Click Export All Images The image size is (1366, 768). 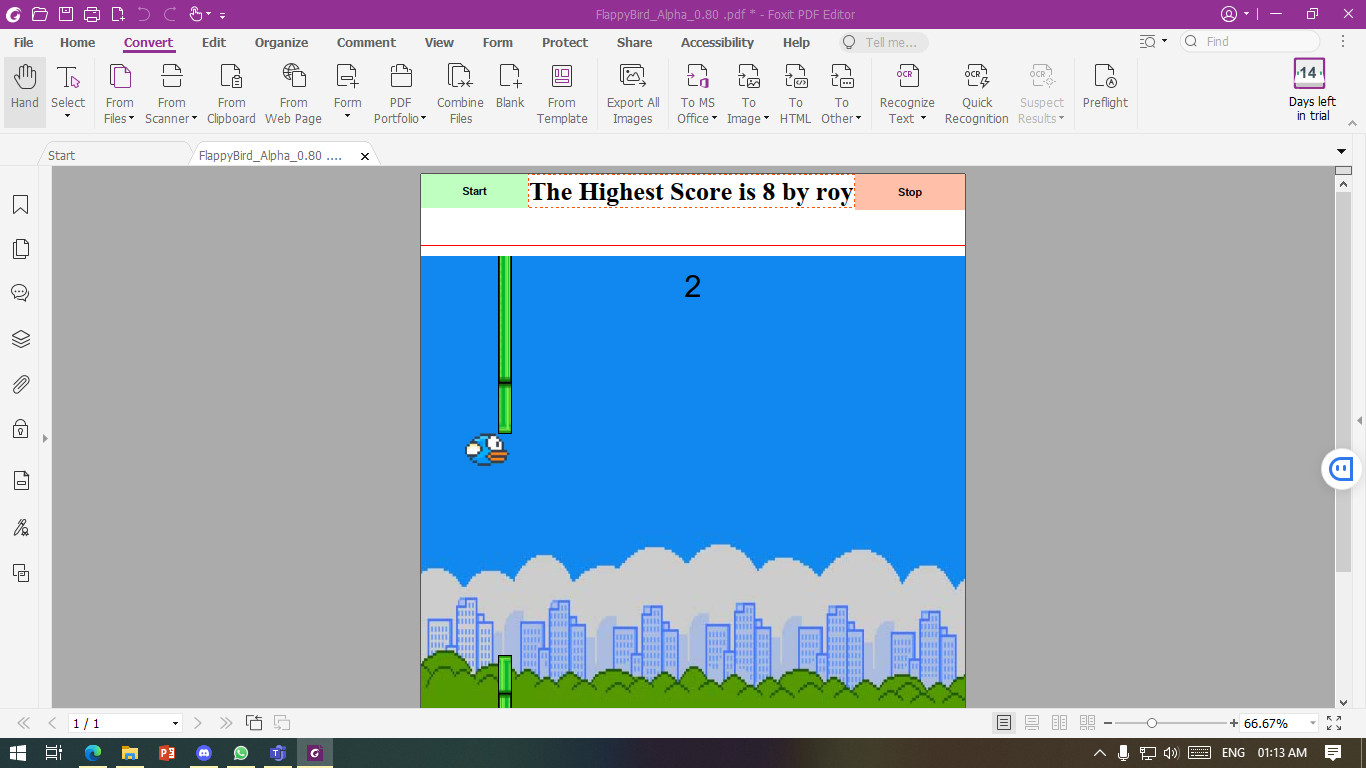(x=633, y=92)
